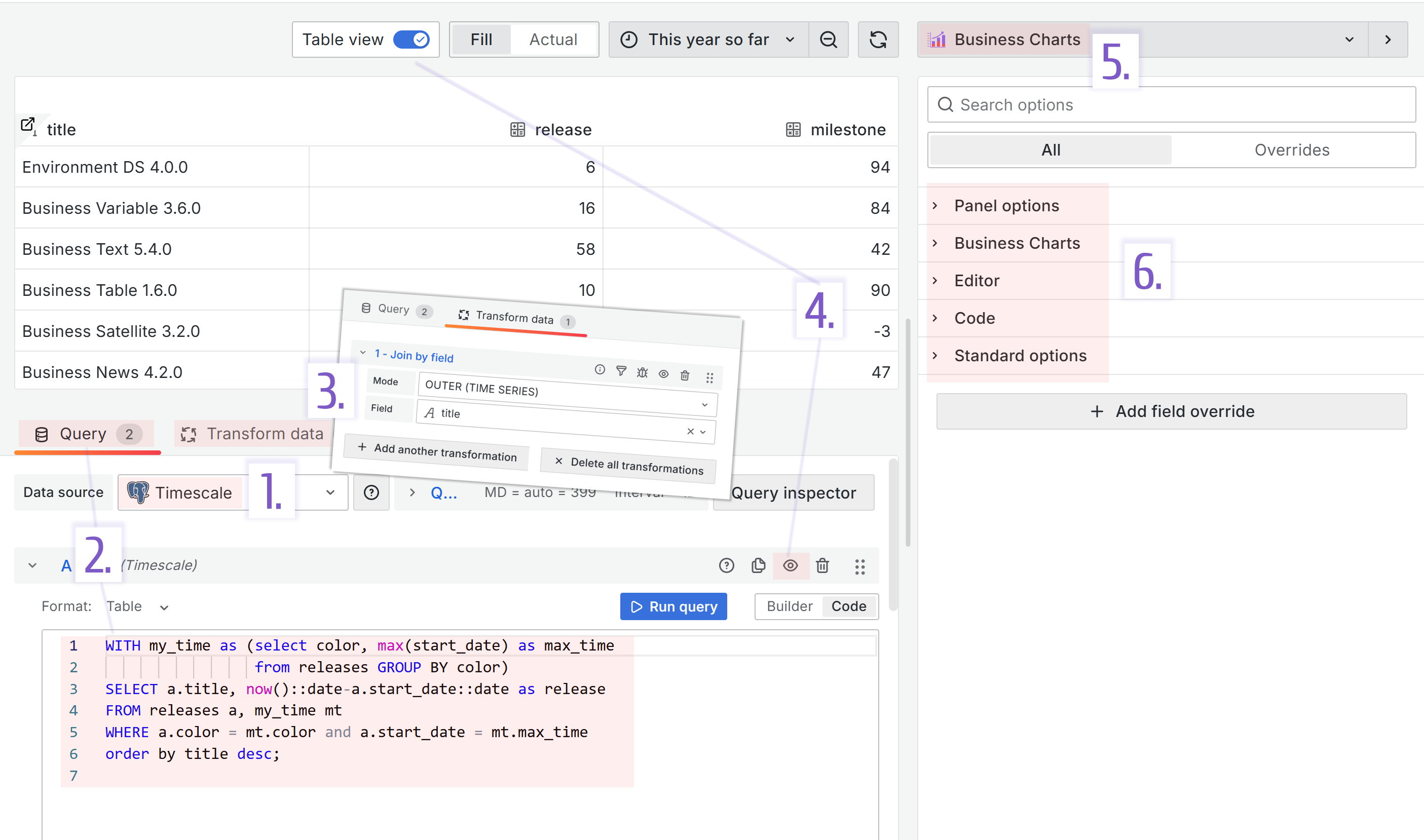Click the 'Business Text 5.4.0' cell
The height and width of the screenshot is (840, 1424).
point(162,249)
